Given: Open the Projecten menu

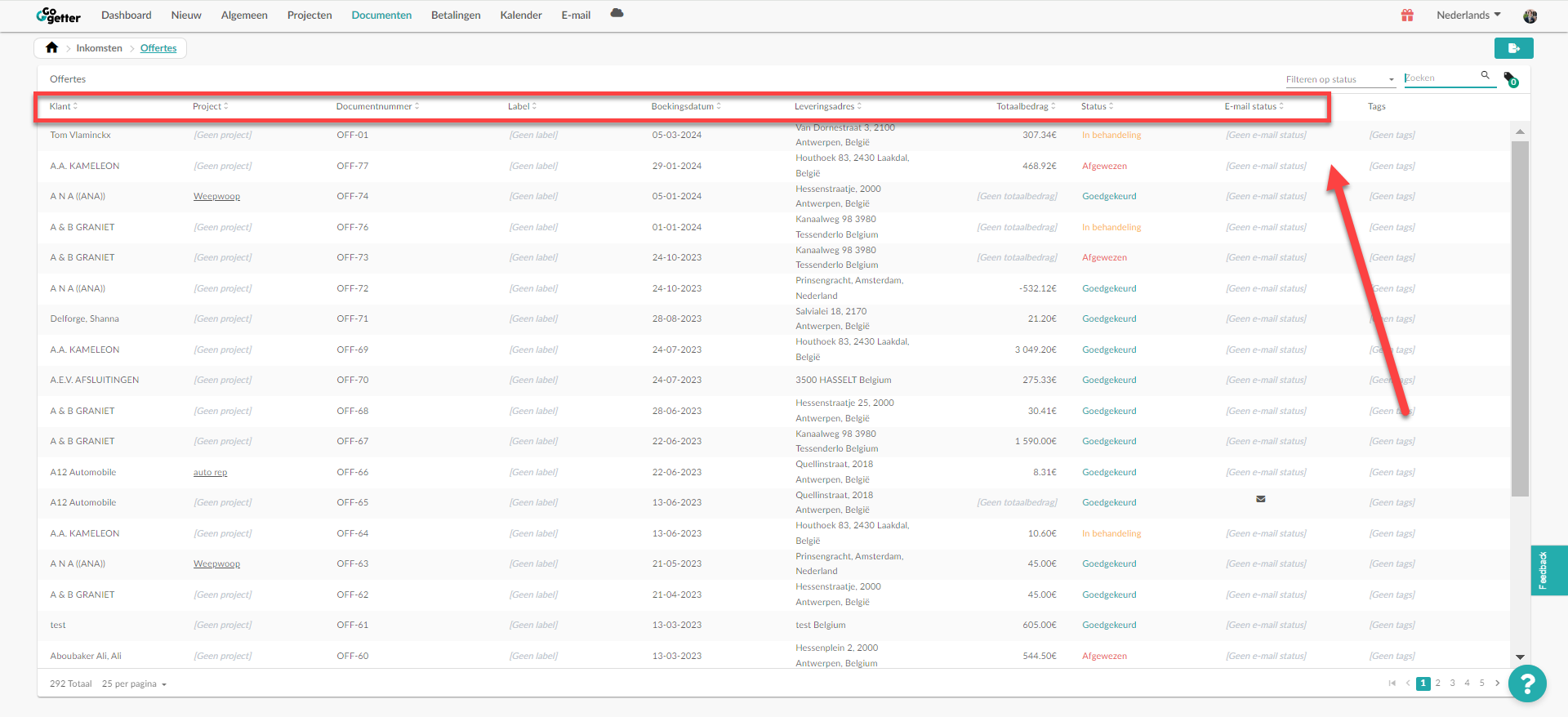Looking at the screenshot, I should pyautogui.click(x=310, y=16).
